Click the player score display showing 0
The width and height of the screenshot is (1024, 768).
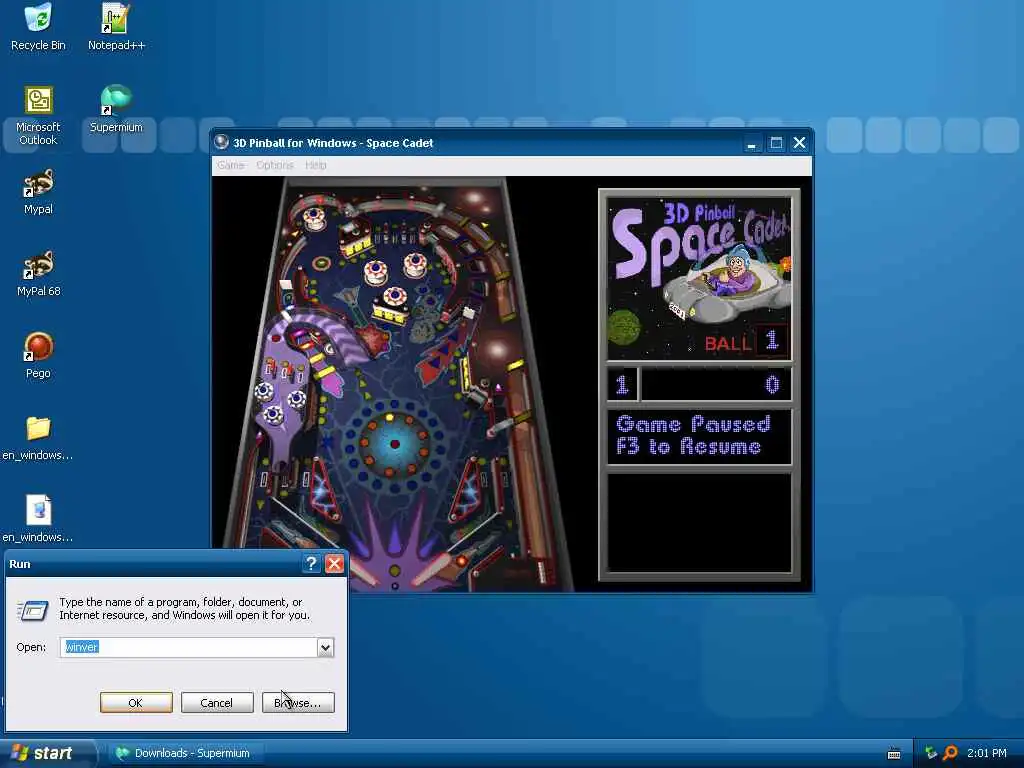[716, 385]
